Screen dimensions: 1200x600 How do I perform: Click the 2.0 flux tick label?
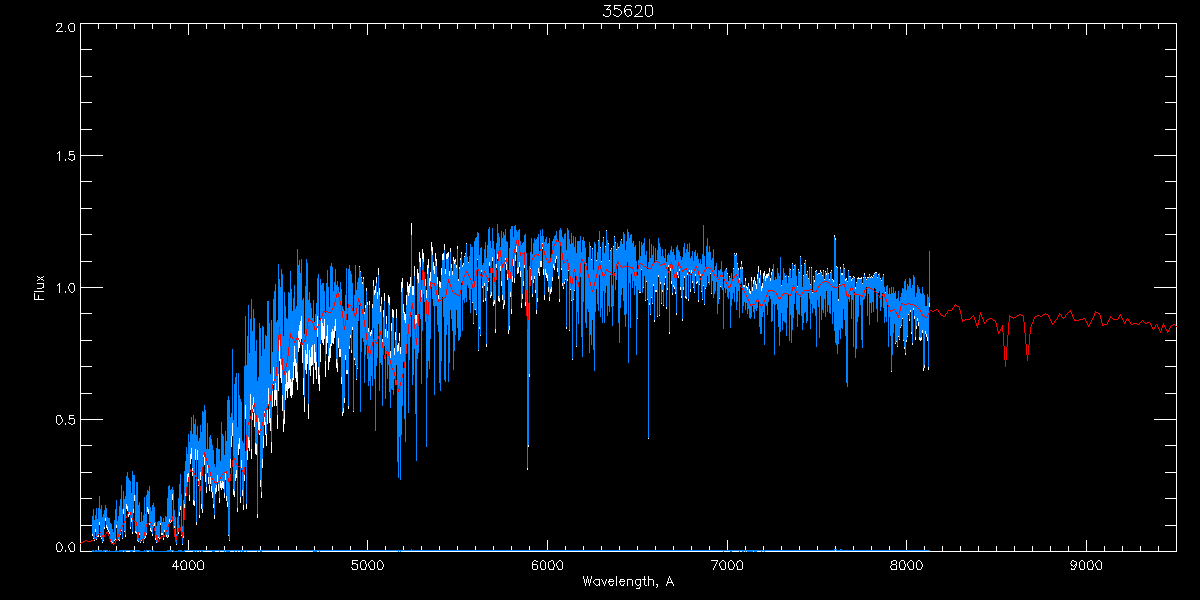pyautogui.click(x=65, y=27)
